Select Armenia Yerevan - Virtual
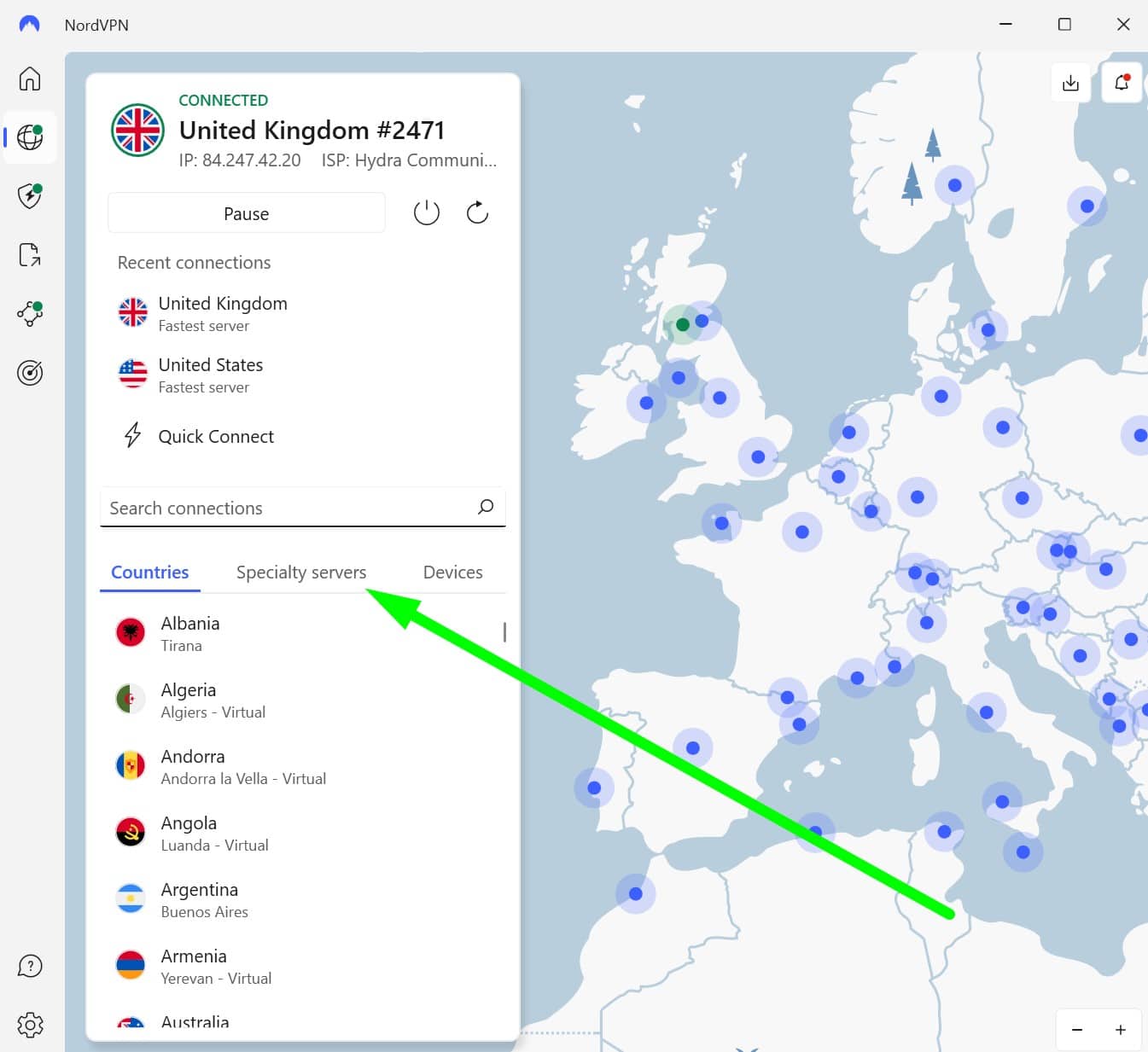Screen dimensions: 1148x1052 303,966
